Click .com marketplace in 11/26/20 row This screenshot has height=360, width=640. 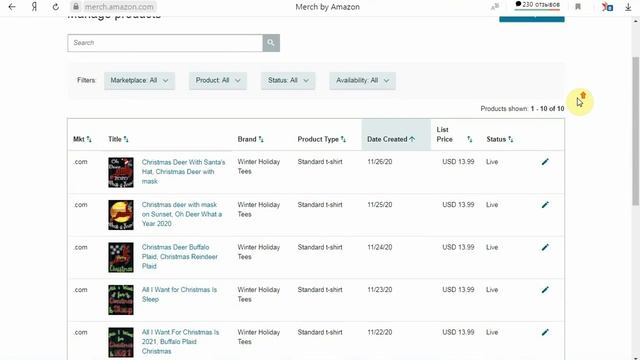(80, 162)
